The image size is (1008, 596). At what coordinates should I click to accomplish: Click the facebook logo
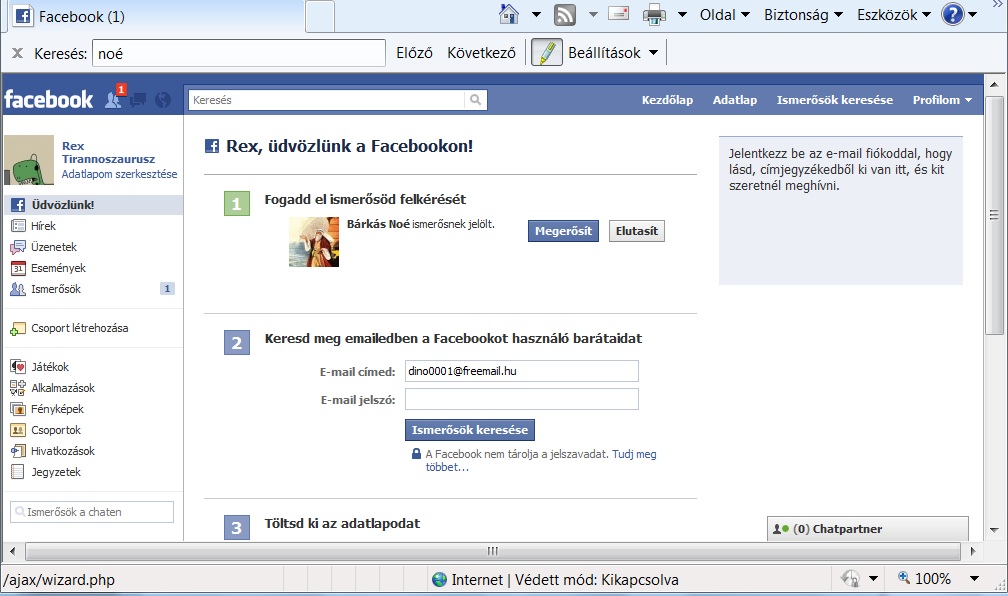click(x=48, y=100)
